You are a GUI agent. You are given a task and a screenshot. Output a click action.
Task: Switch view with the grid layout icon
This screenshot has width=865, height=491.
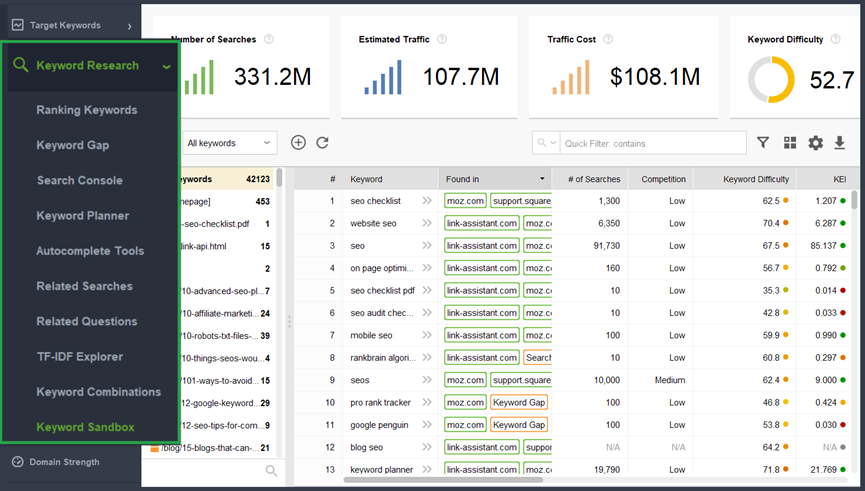tap(790, 143)
